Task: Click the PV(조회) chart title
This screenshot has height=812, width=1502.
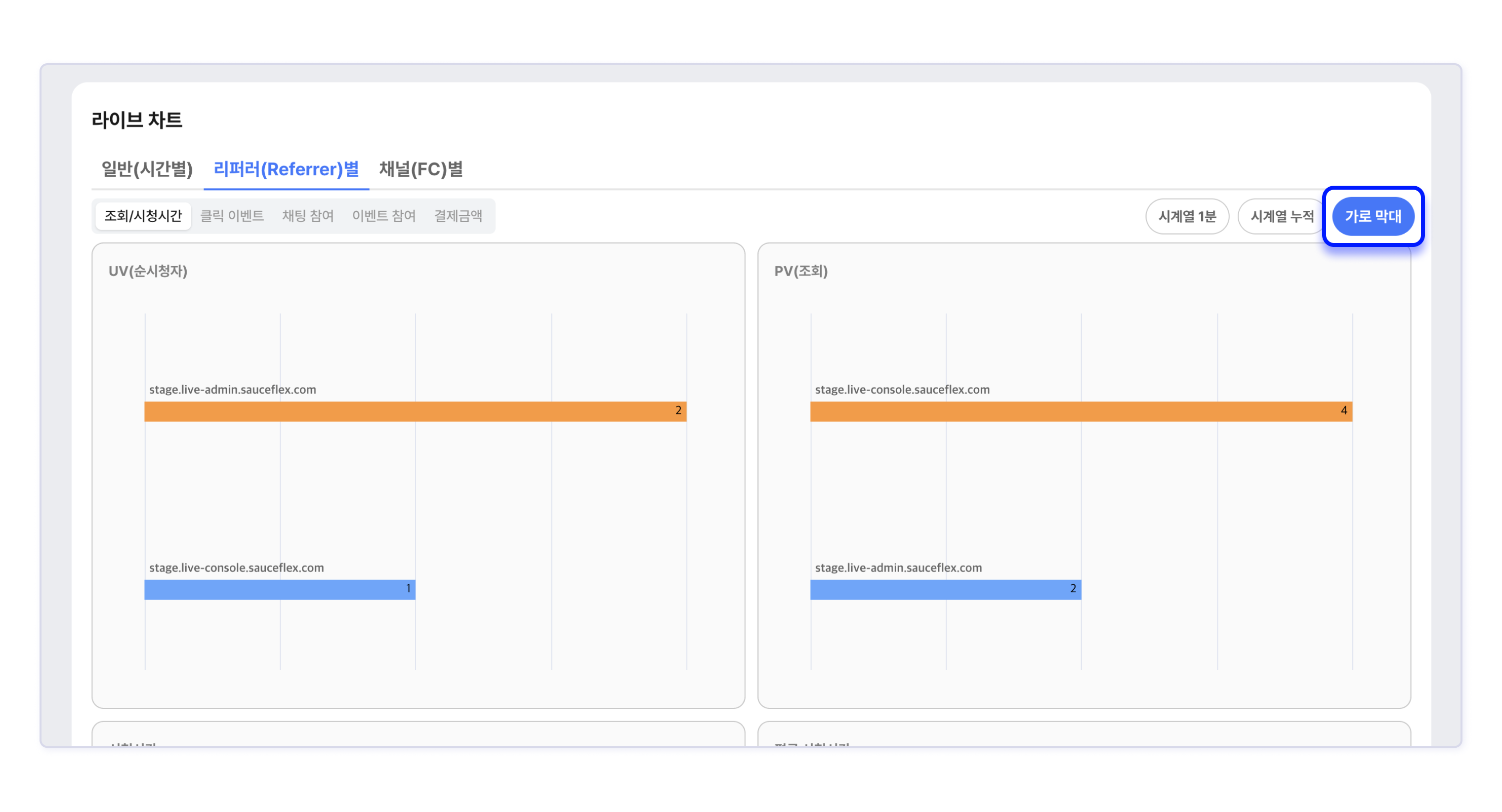Action: coord(800,271)
